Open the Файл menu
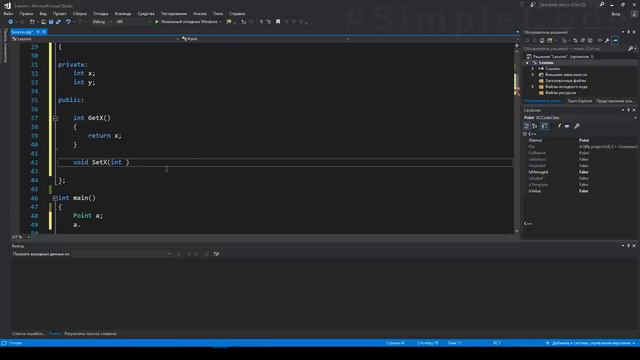Image resolution: width=640 pixels, height=360 pixels. click(x=8, y=13)
